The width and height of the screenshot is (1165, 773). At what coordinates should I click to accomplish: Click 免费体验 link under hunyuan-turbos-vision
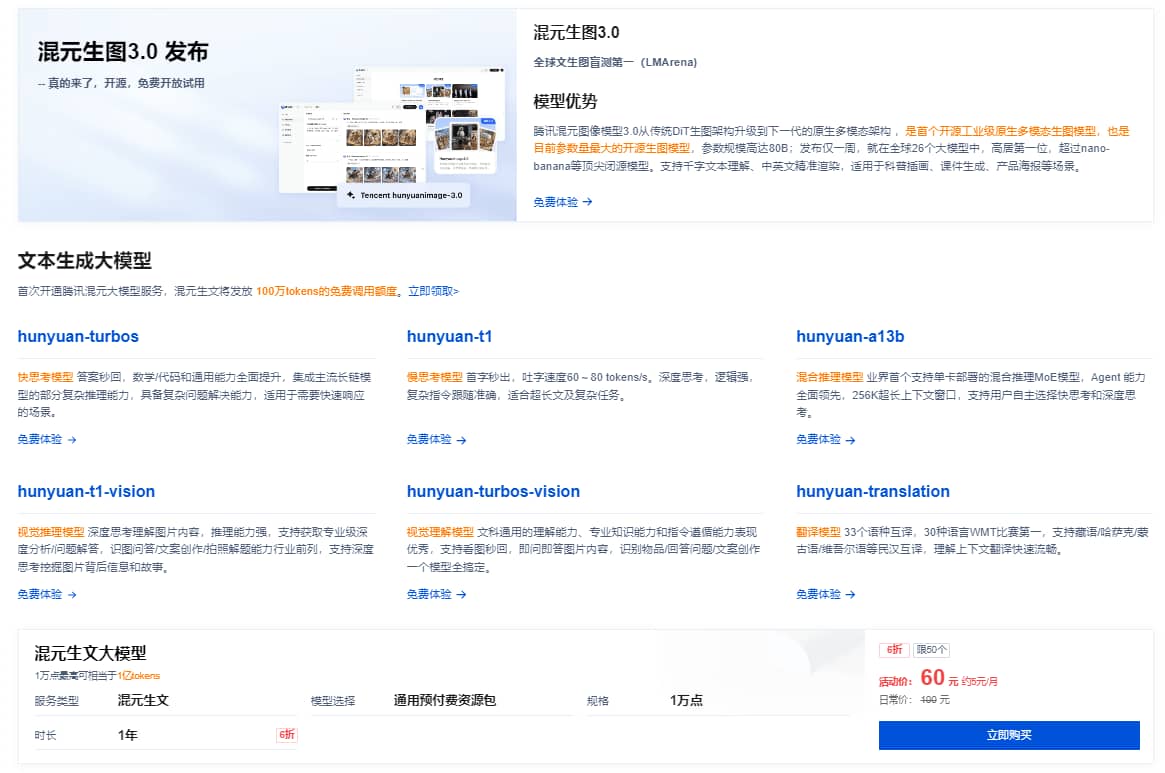click(427, 594)
